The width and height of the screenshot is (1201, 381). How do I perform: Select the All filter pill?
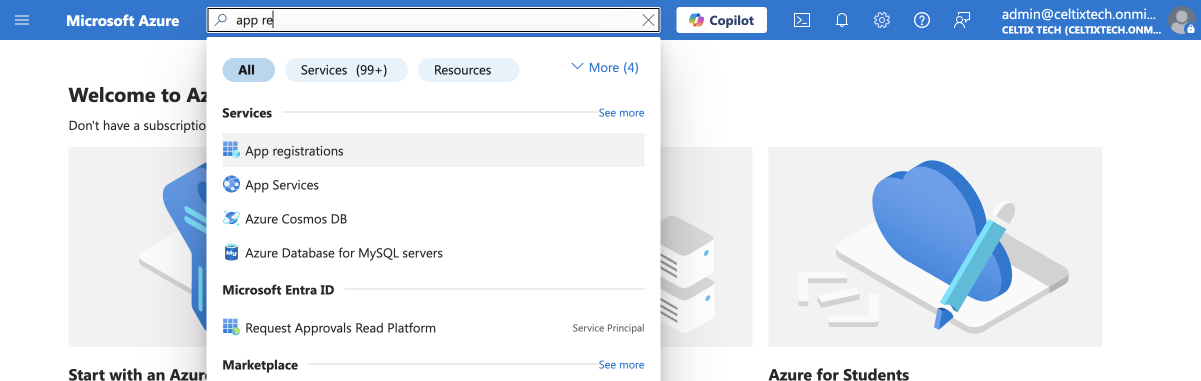[x=247, y=70]
